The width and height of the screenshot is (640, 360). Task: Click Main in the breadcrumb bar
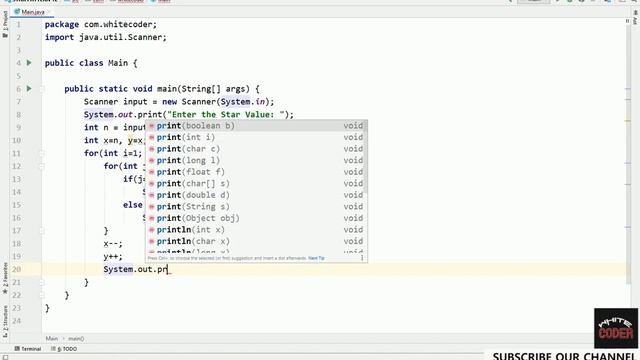pos(51,338)
